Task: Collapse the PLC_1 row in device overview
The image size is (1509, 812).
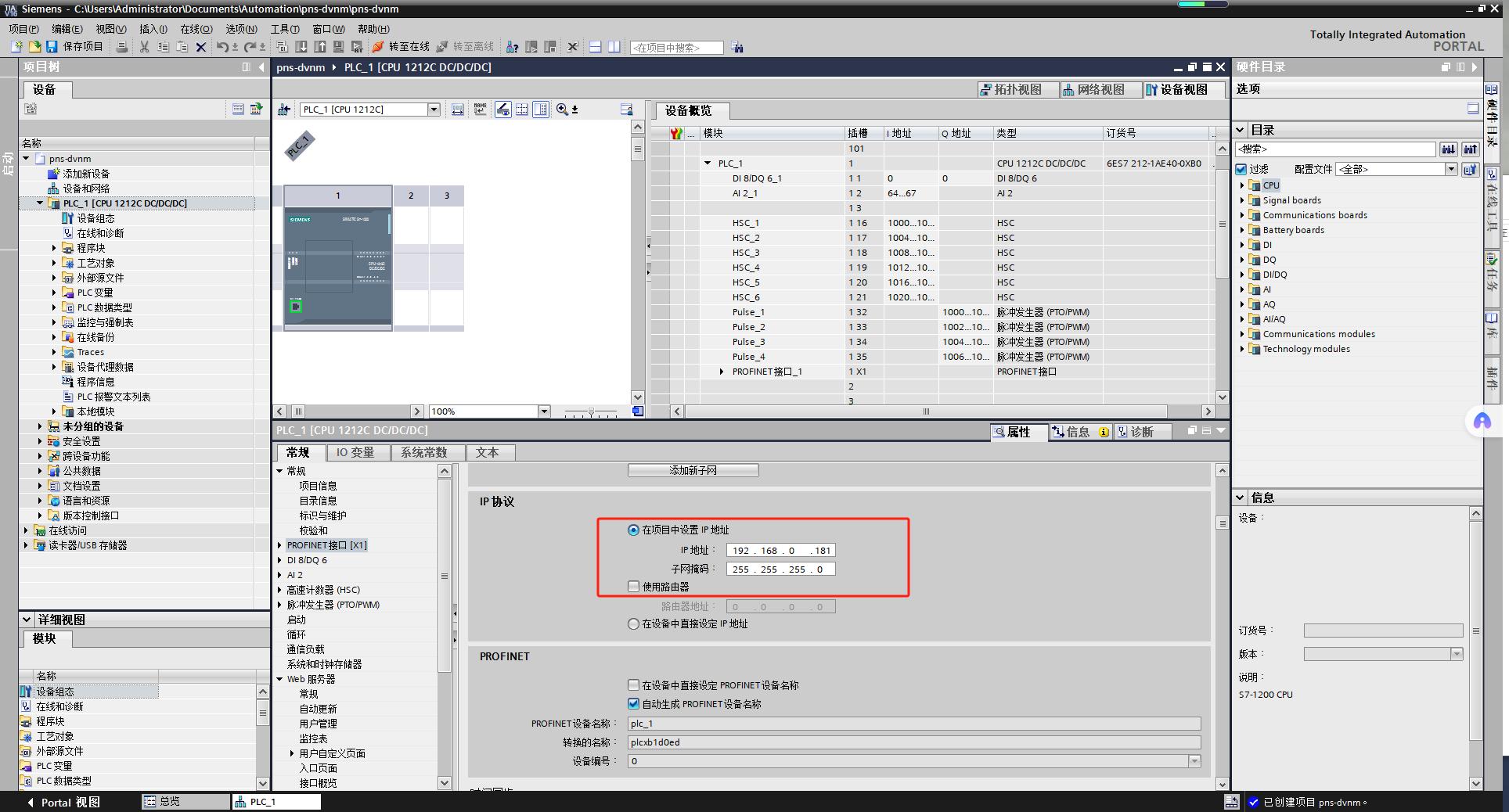Action: point(708,163)
